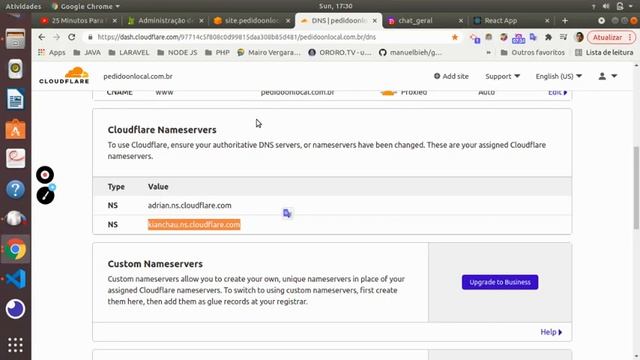Click the Edit link on CNAME row
640x360 pixels.
558,93
